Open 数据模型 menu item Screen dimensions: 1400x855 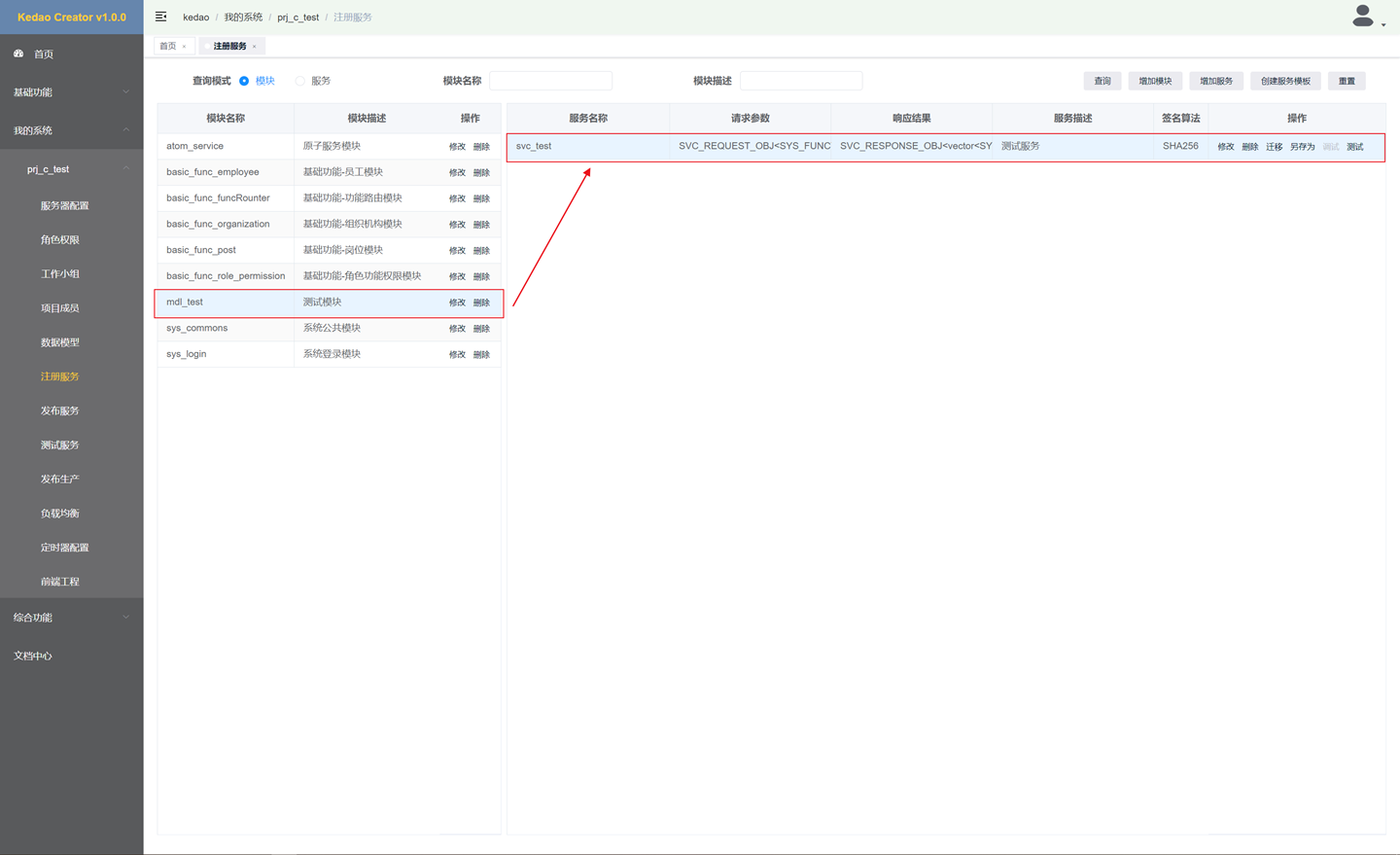pyautogui.click(x=60, y=342)
